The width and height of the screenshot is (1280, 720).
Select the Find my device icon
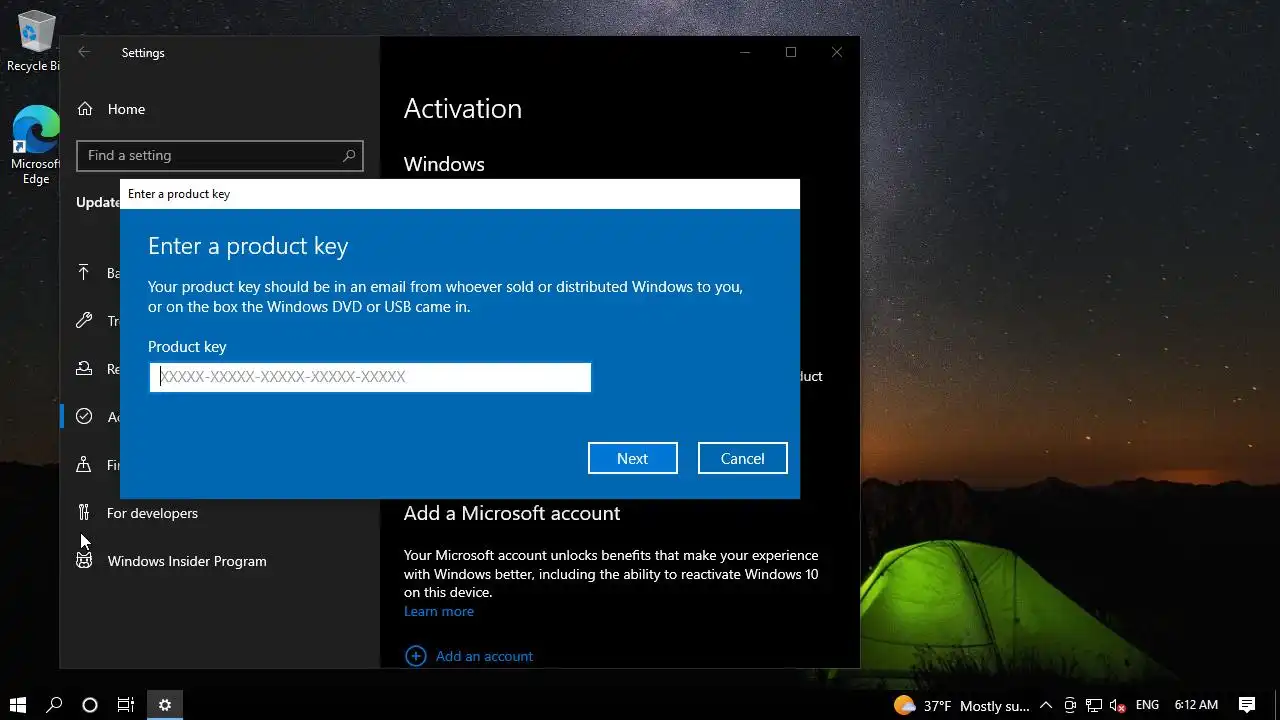pyautogui.click(x=85, y=464)
